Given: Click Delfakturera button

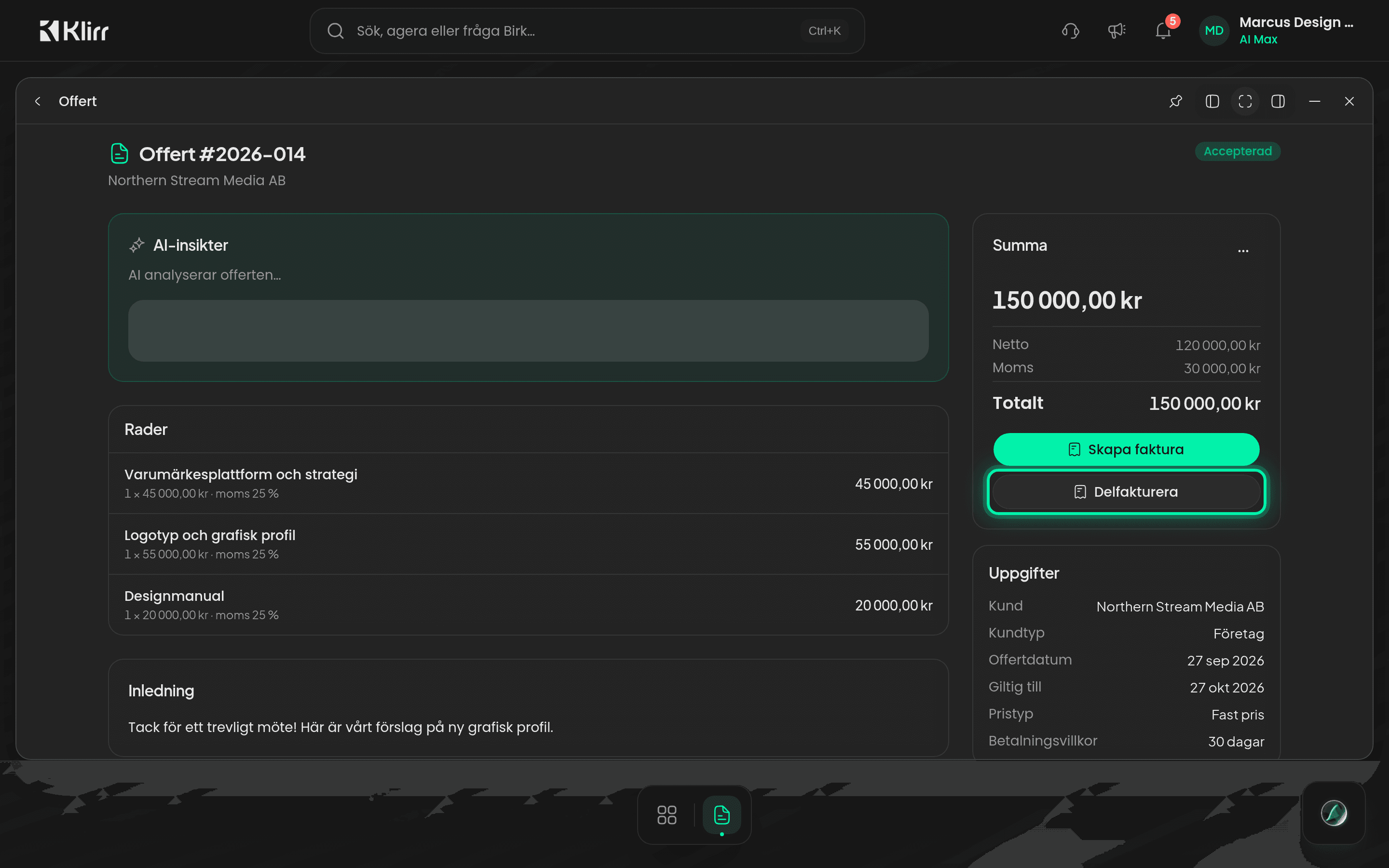Looking at the screenshot, I should tap(1126, 492).
